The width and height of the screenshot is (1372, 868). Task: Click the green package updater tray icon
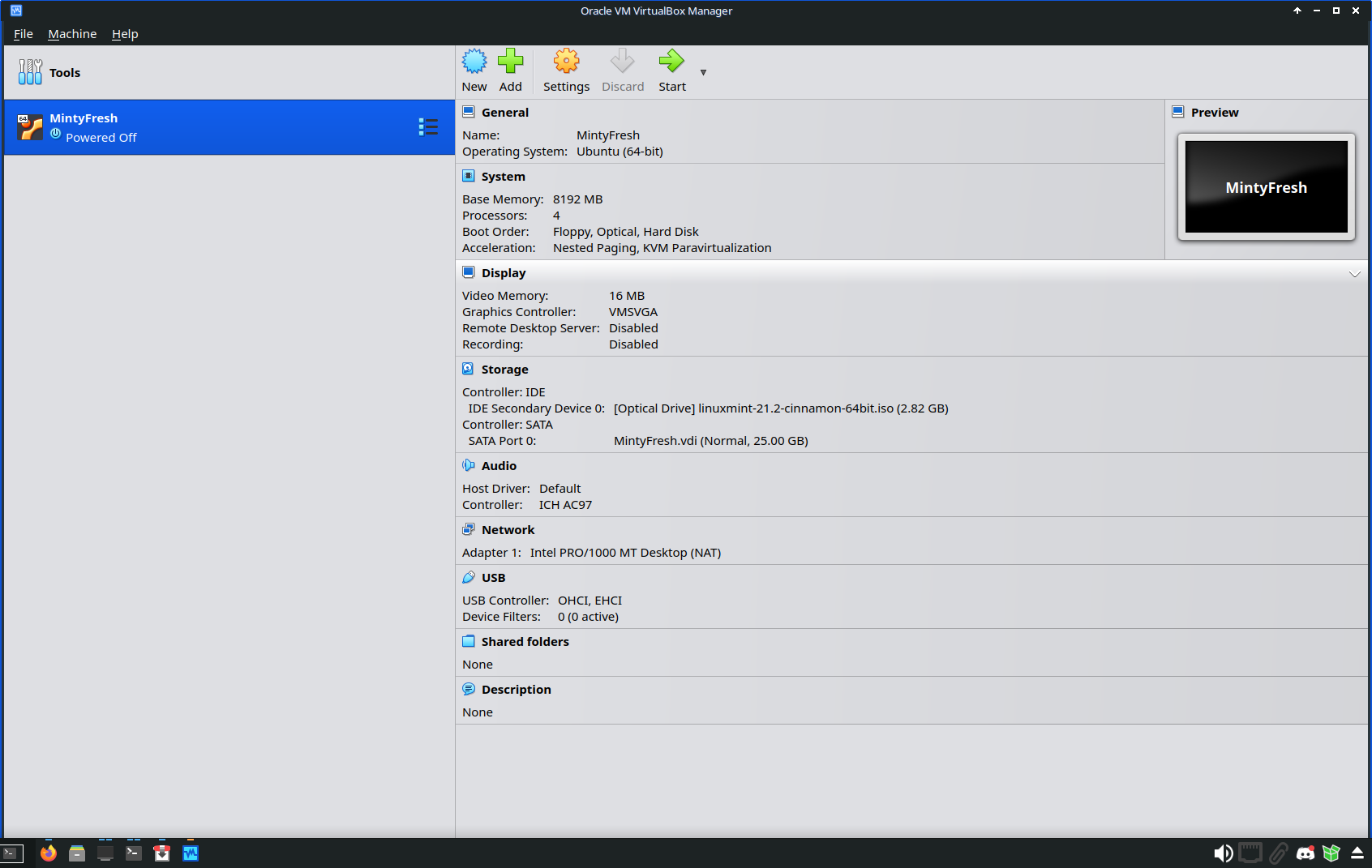[x=1331, y=853]
